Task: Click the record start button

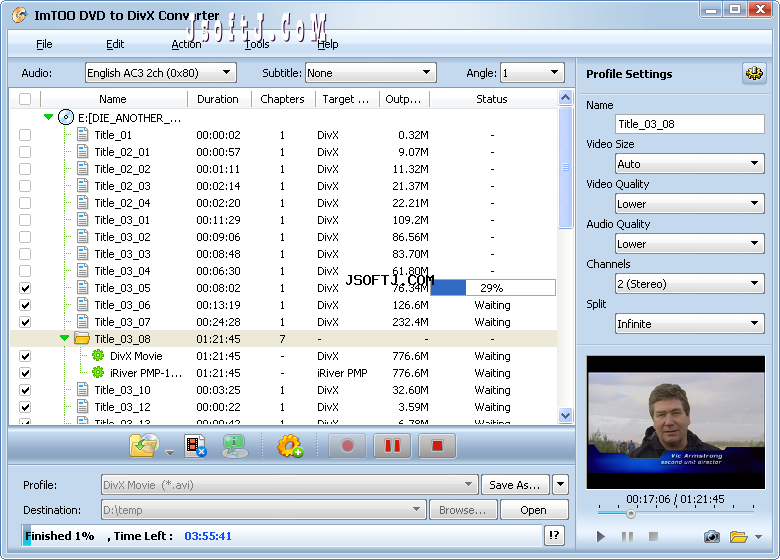Action: (347, 446)
